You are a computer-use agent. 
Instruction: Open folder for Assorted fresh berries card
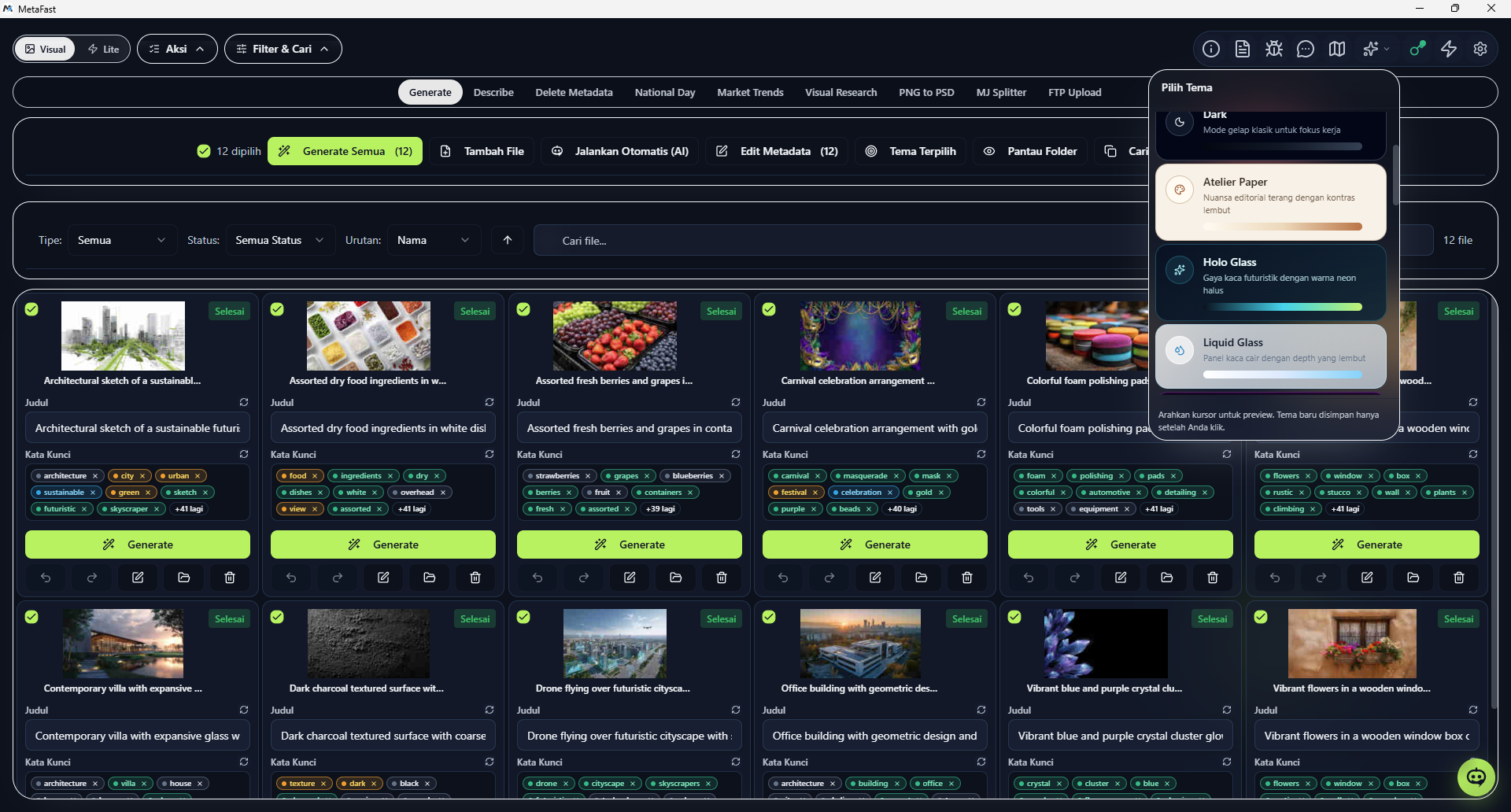point(676,578)
